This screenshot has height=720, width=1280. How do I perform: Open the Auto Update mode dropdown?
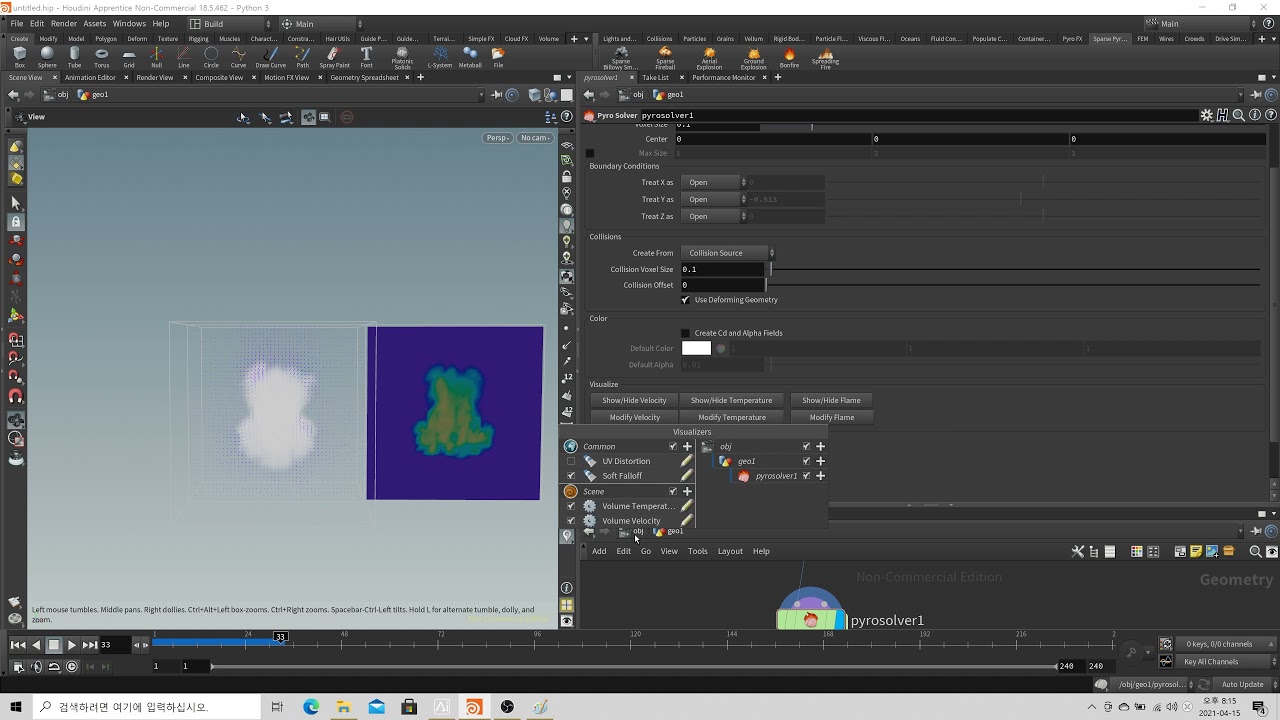point(1243,685)
